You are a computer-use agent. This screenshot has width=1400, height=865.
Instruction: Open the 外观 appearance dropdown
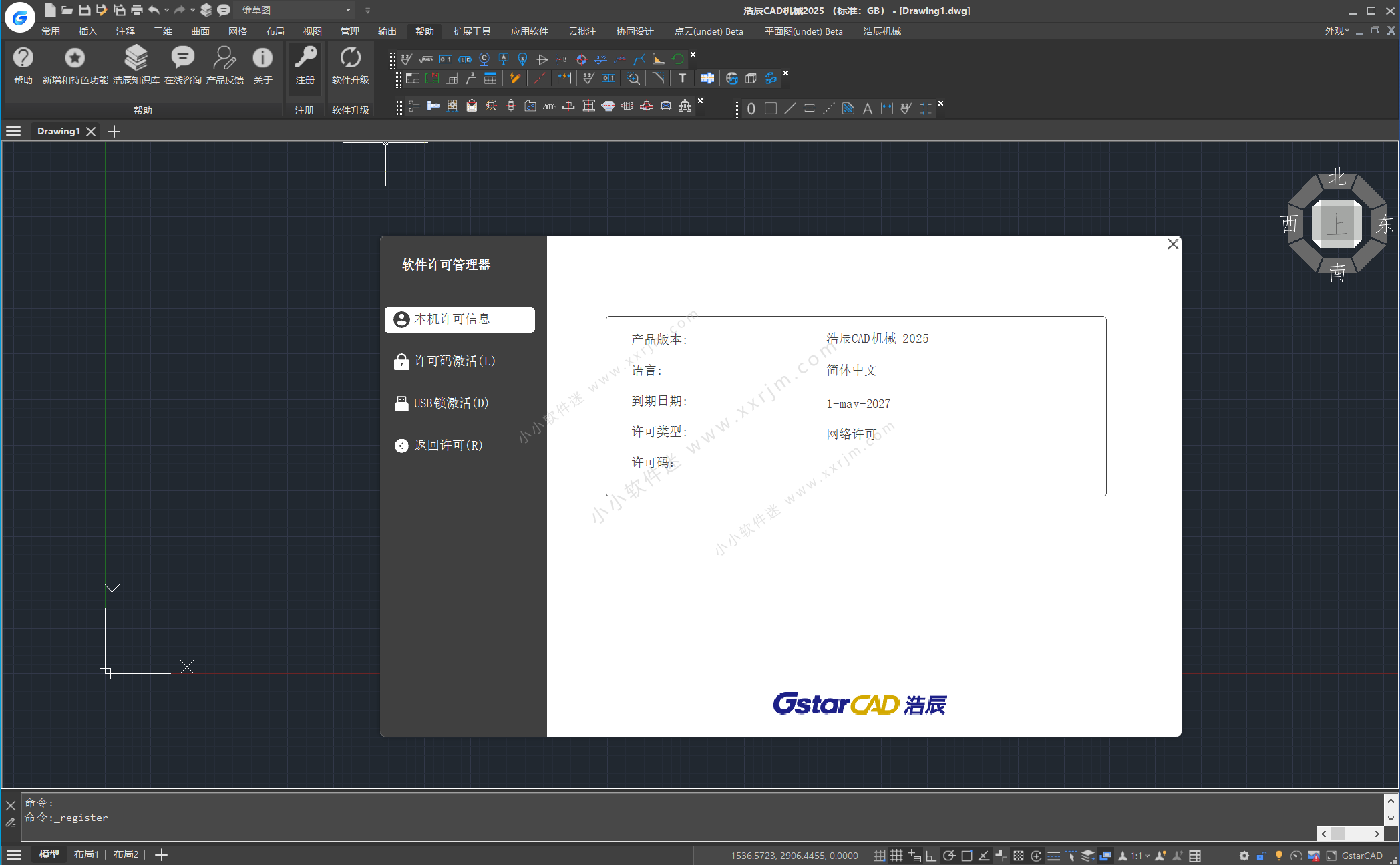[1337, 31]
